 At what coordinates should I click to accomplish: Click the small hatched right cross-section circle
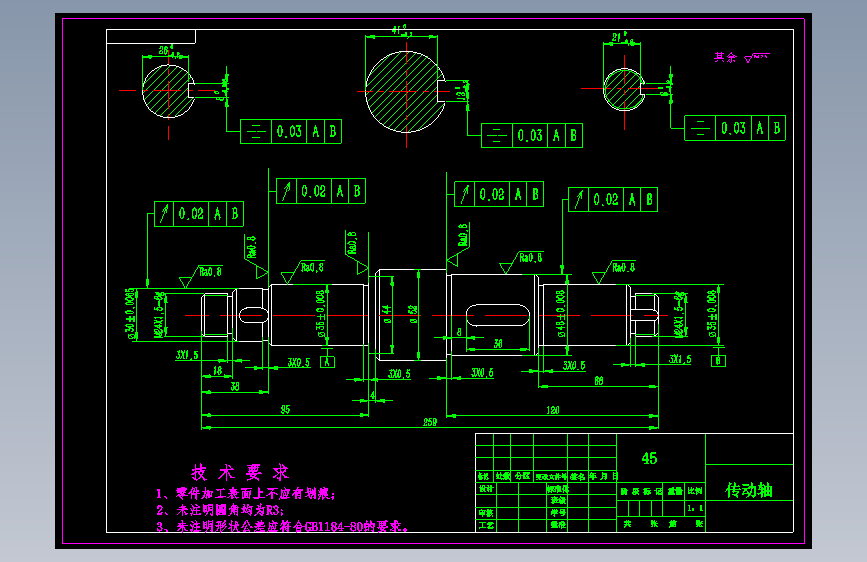624,89
